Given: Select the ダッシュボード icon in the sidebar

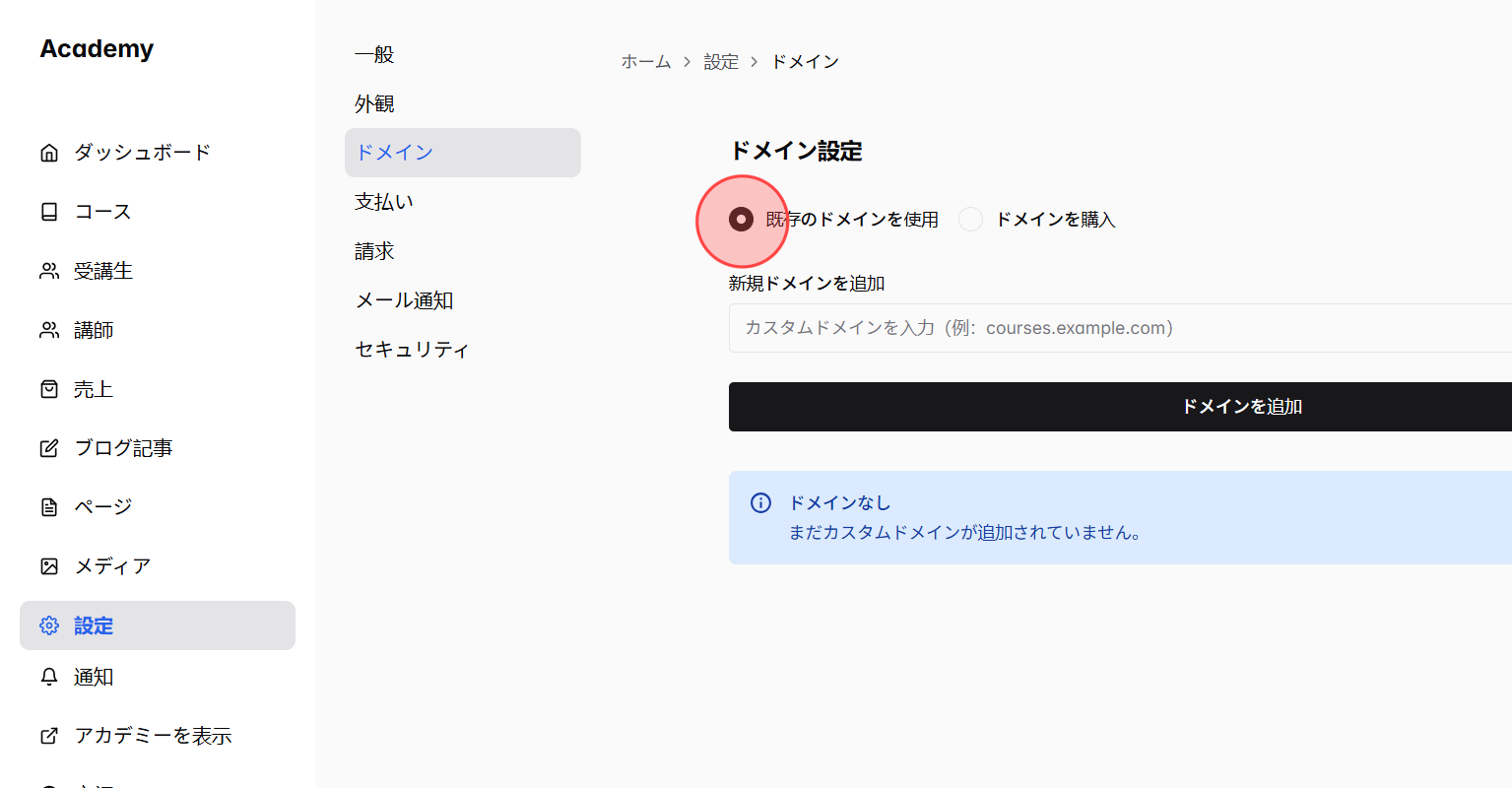Looking at the screenshot, I should pyautogui.click(x=49, y=152).
